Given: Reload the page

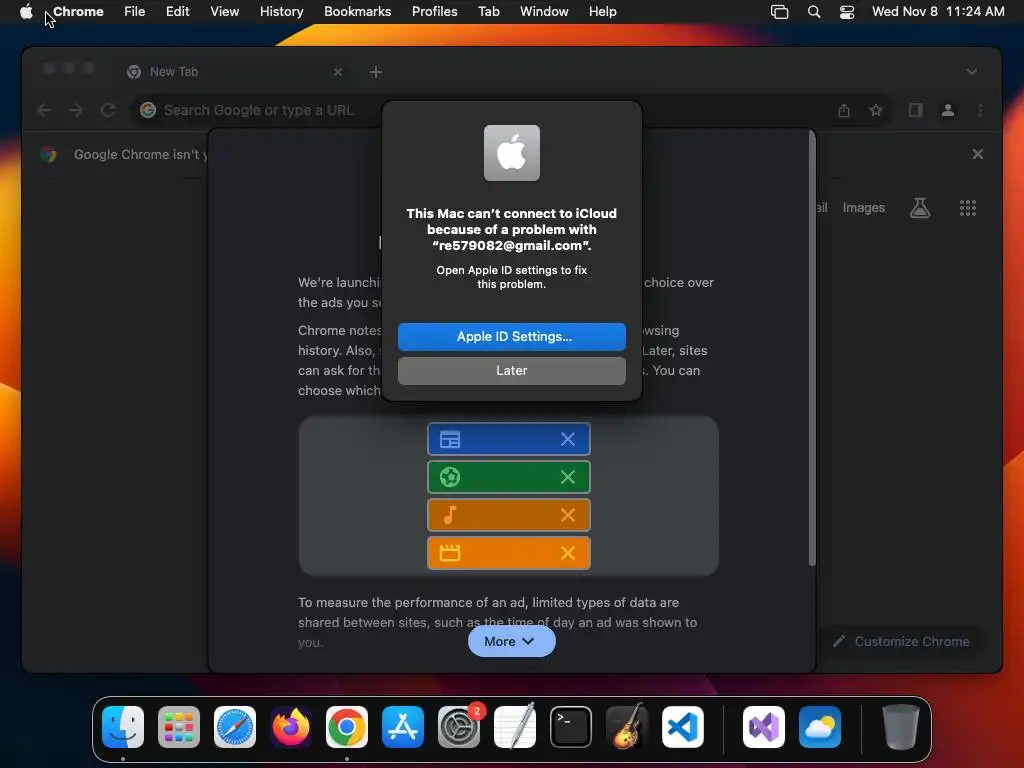Looking at the screenshot, I should tap(108, 110).
